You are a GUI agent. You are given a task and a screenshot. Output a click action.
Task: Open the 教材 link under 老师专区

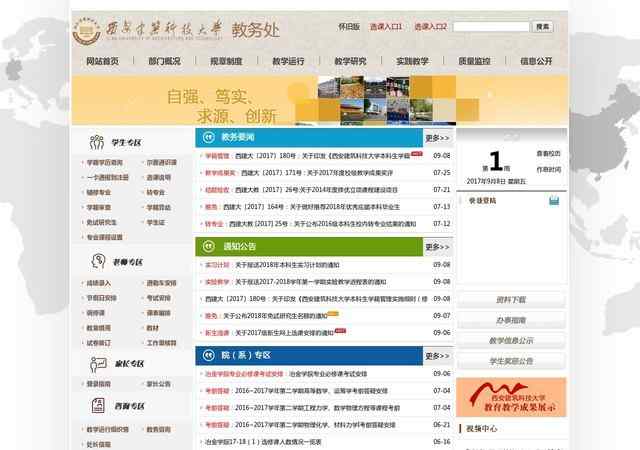coord(152,328)
